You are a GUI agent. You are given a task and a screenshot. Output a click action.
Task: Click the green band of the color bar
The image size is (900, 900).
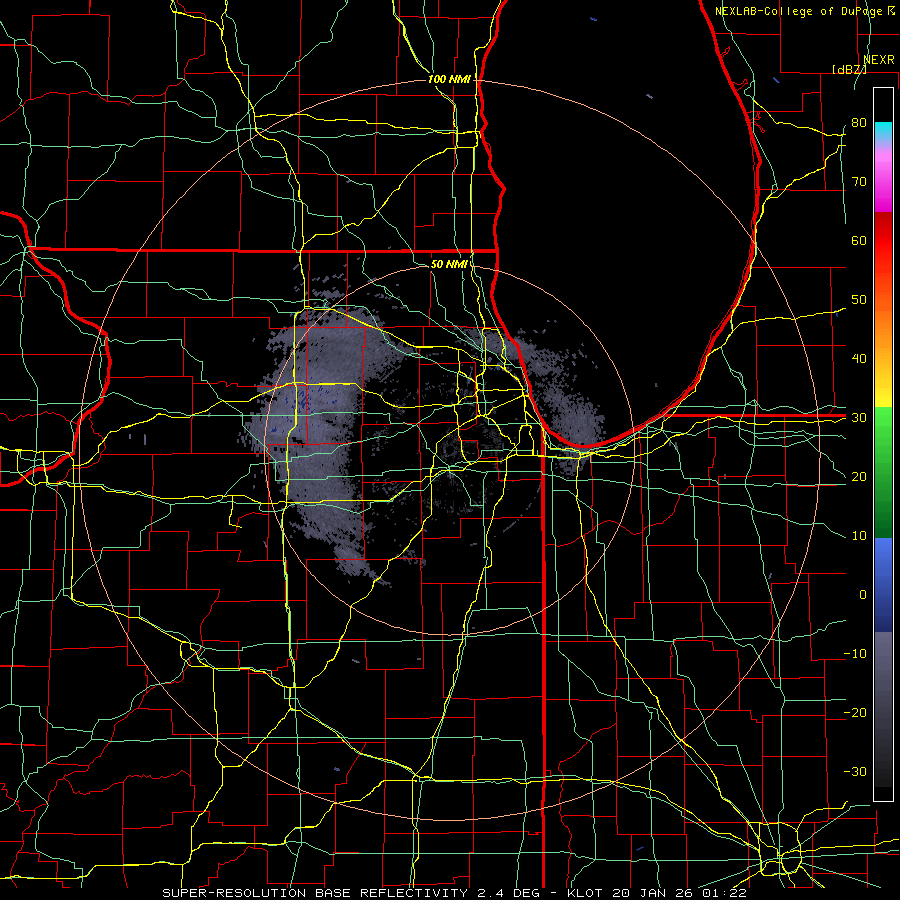(883, 472)
